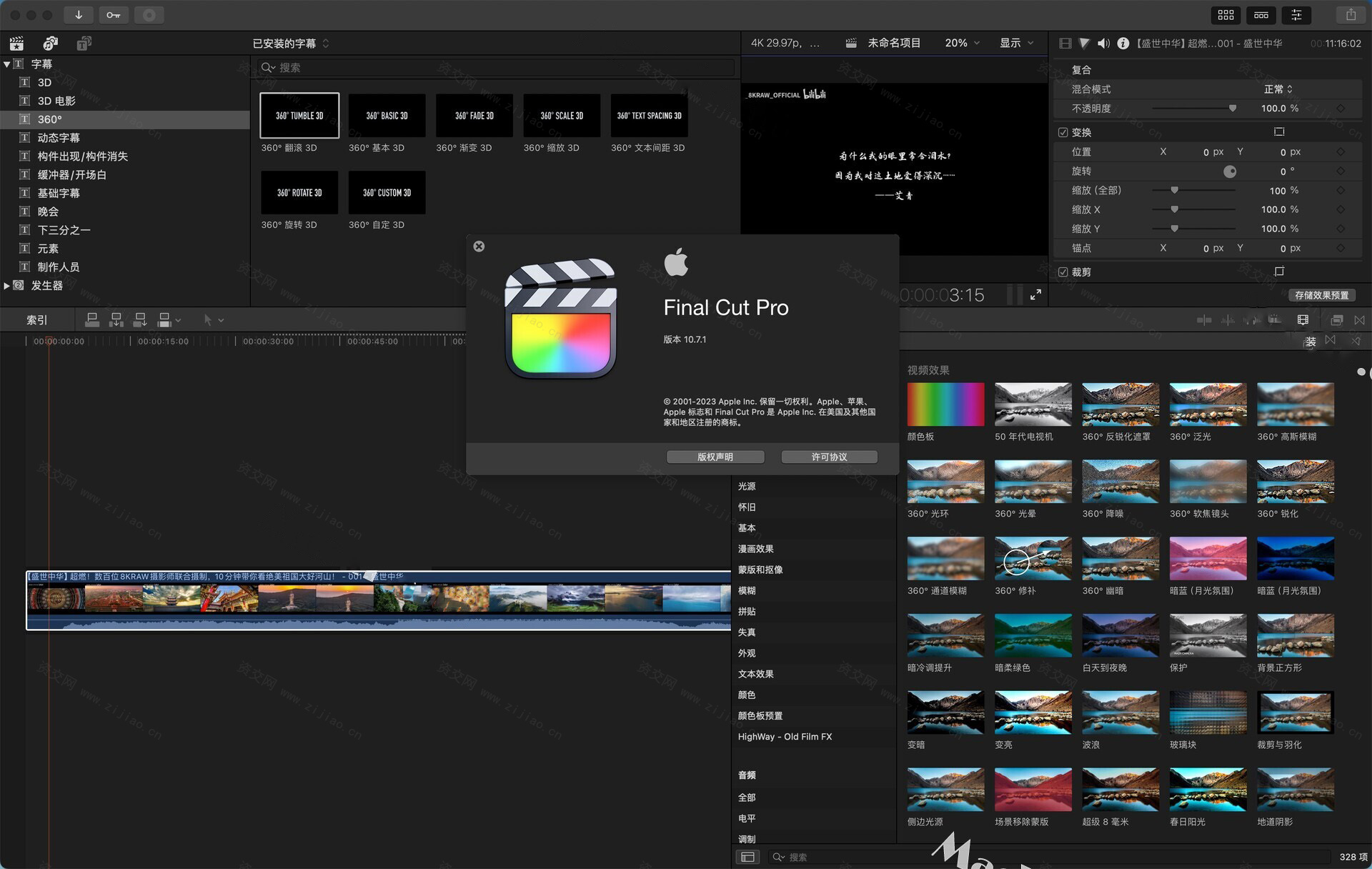1372x869 pixels.
Task: Close the About Final Cut Pro dialog
Action: click(x=479, y=247)
